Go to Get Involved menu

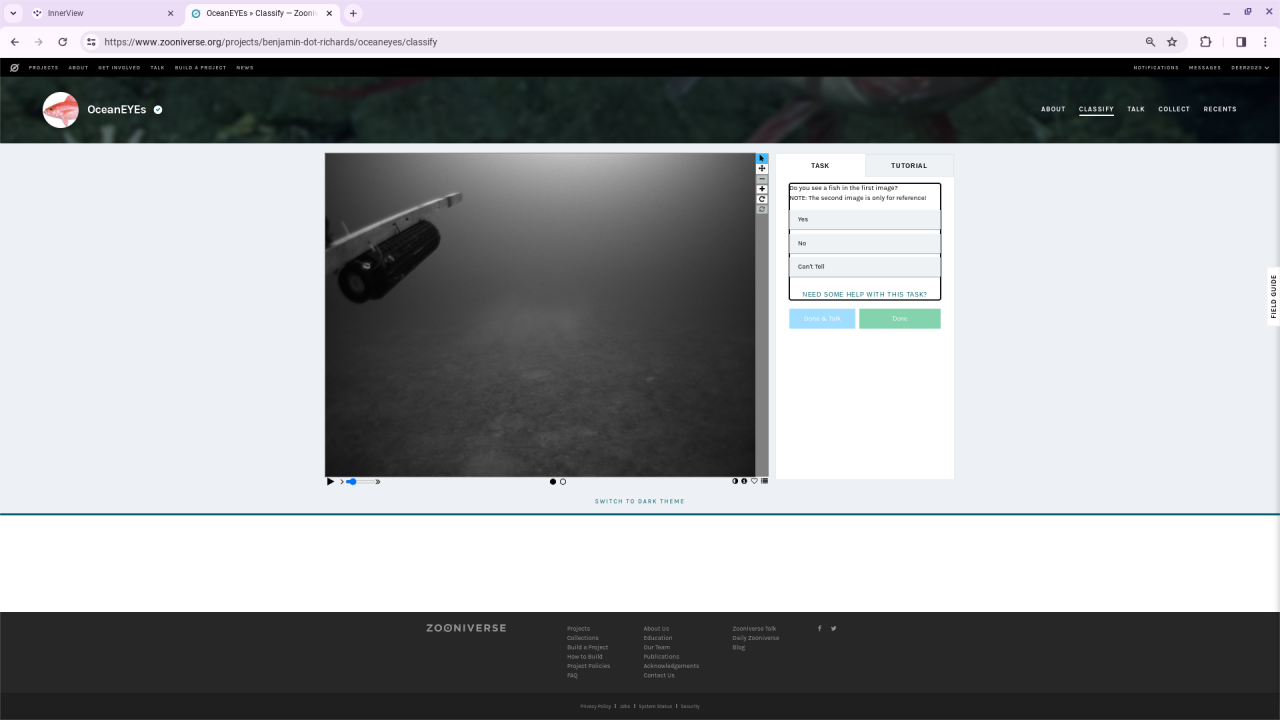click(119, 68)
